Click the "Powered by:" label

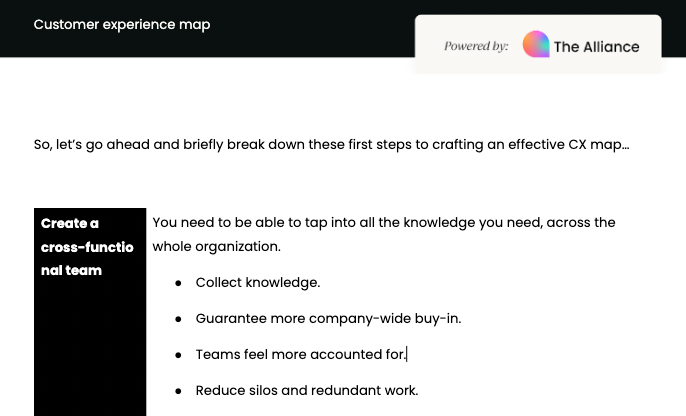[x=476, y=46]
